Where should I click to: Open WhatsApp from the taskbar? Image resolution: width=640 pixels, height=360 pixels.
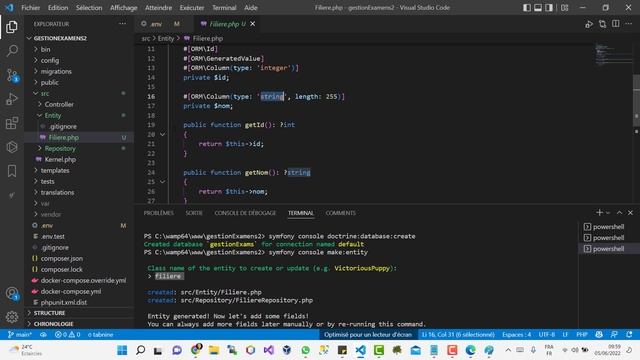pyautogui.click(x=305, y=350)
